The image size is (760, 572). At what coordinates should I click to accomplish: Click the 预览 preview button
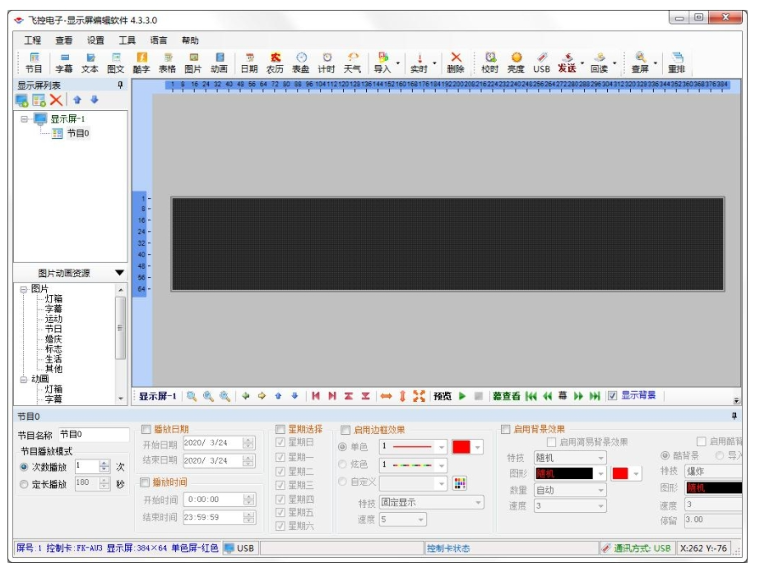[x=442, y=396]
